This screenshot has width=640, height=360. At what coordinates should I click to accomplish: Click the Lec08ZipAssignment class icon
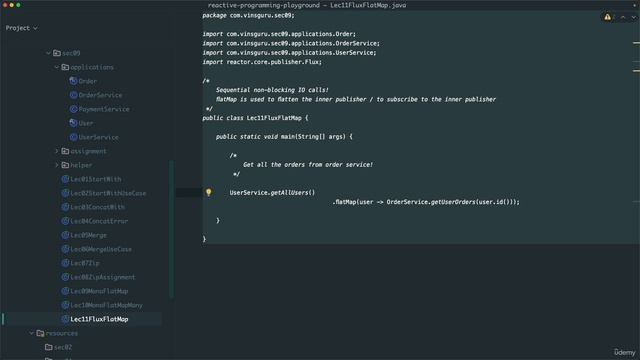point(65,277)
